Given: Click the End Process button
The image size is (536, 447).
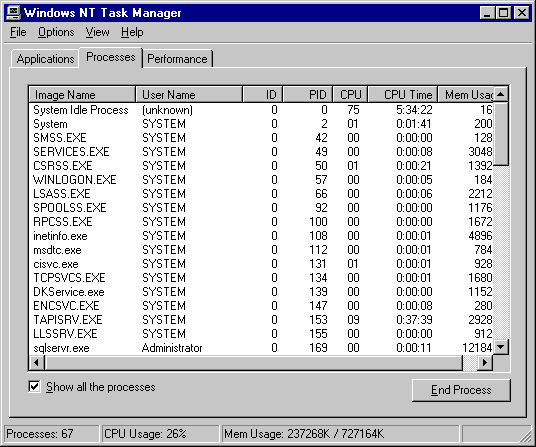Looking at the screenshot, I should click(x=461, y=390).
